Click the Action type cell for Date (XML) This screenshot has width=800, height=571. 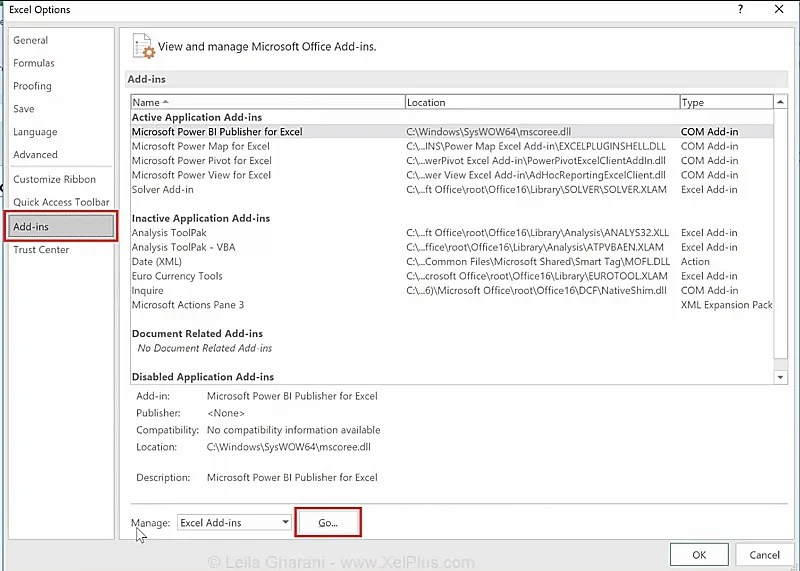(695, 262)
